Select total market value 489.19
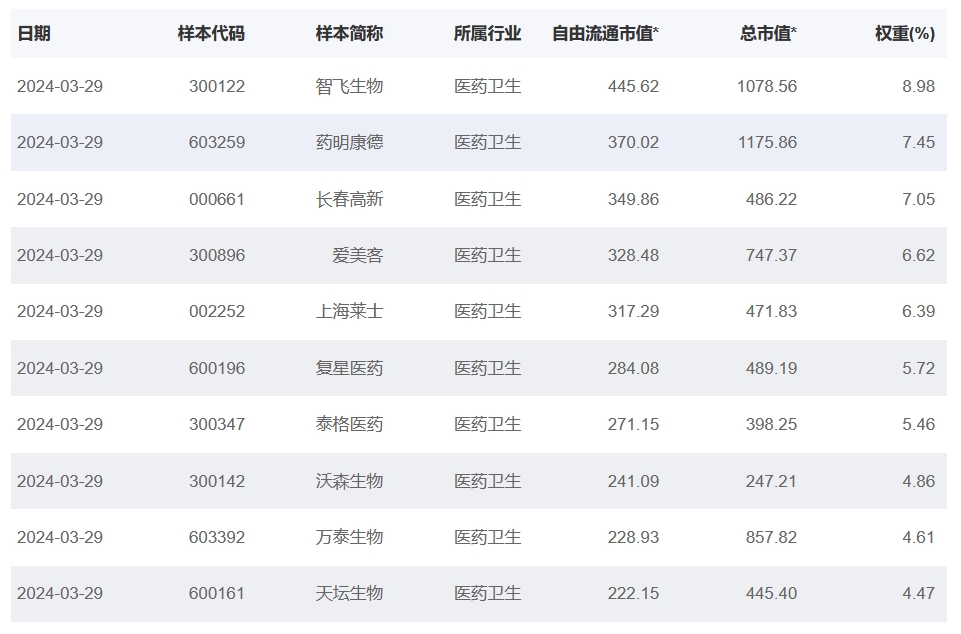The width and height of the screenshot is (961, 634). point(772,368)
